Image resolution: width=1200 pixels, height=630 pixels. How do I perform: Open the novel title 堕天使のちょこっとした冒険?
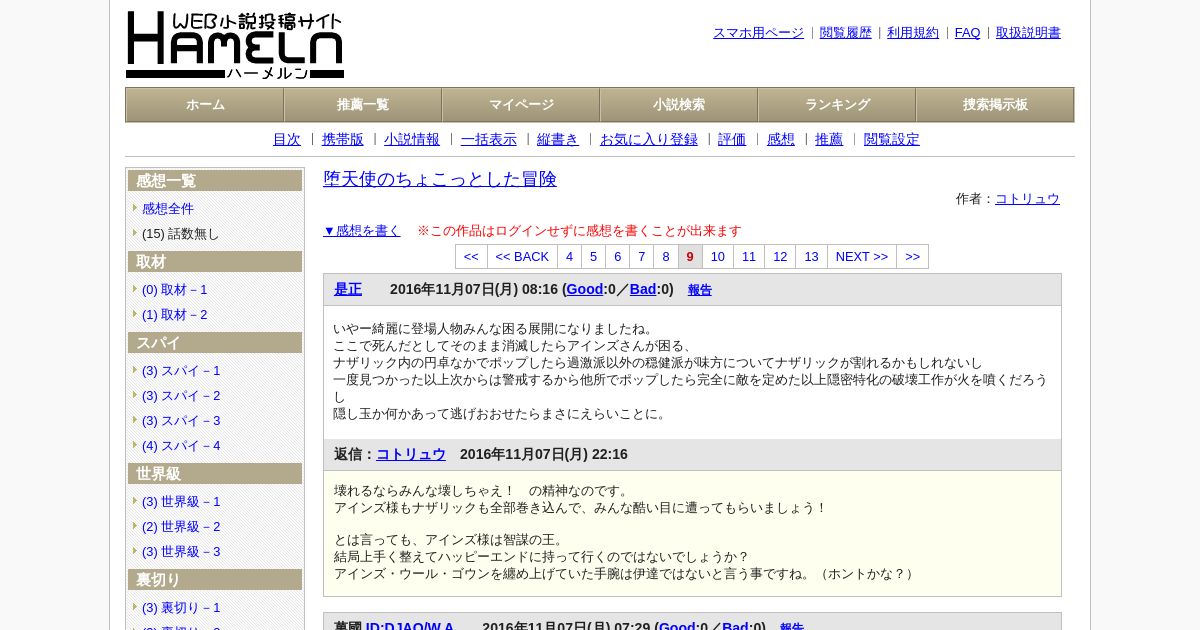point(440,179)
